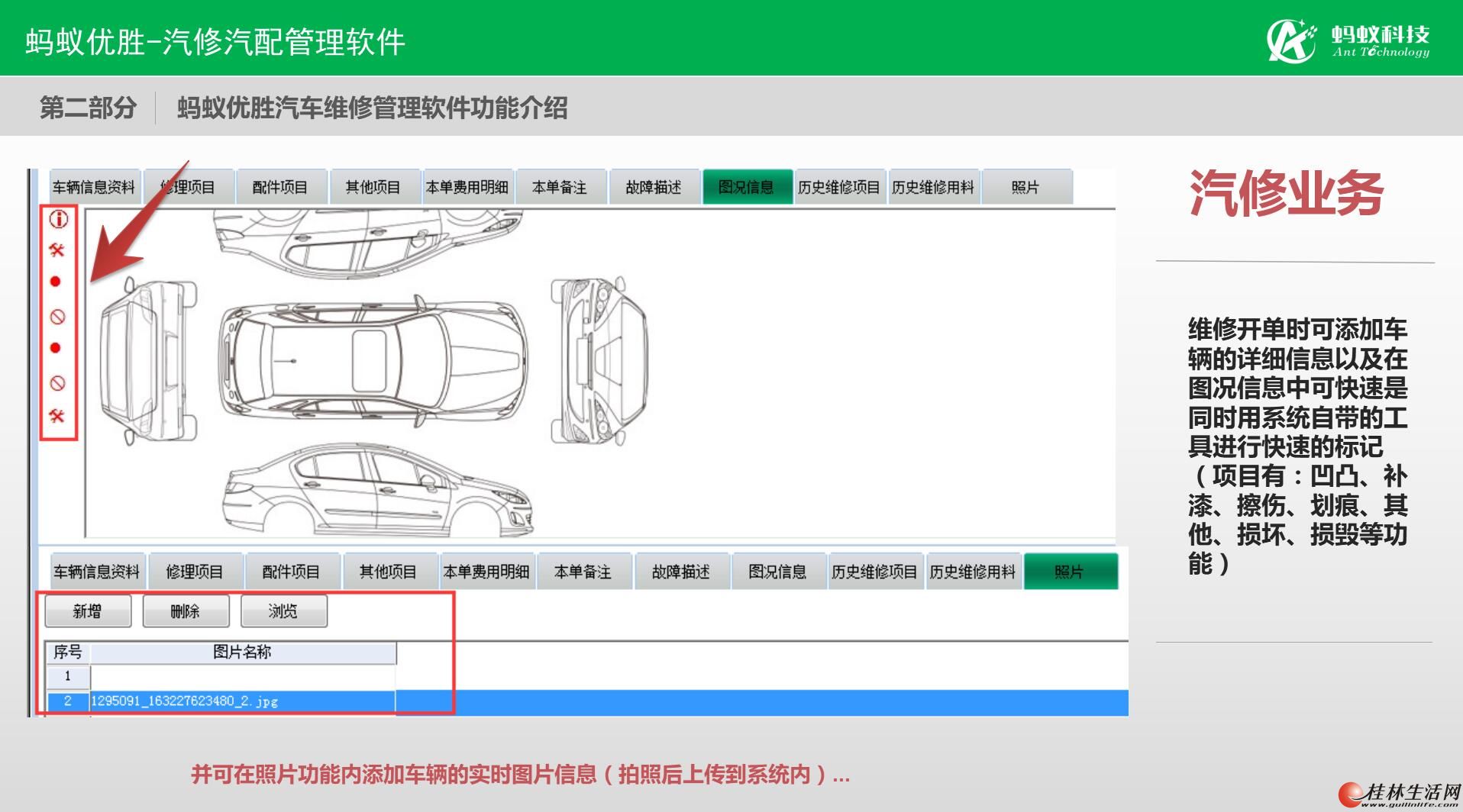
Task: Open the 故障描述 tab above the car diagram
Action: (x=653, y=187)
